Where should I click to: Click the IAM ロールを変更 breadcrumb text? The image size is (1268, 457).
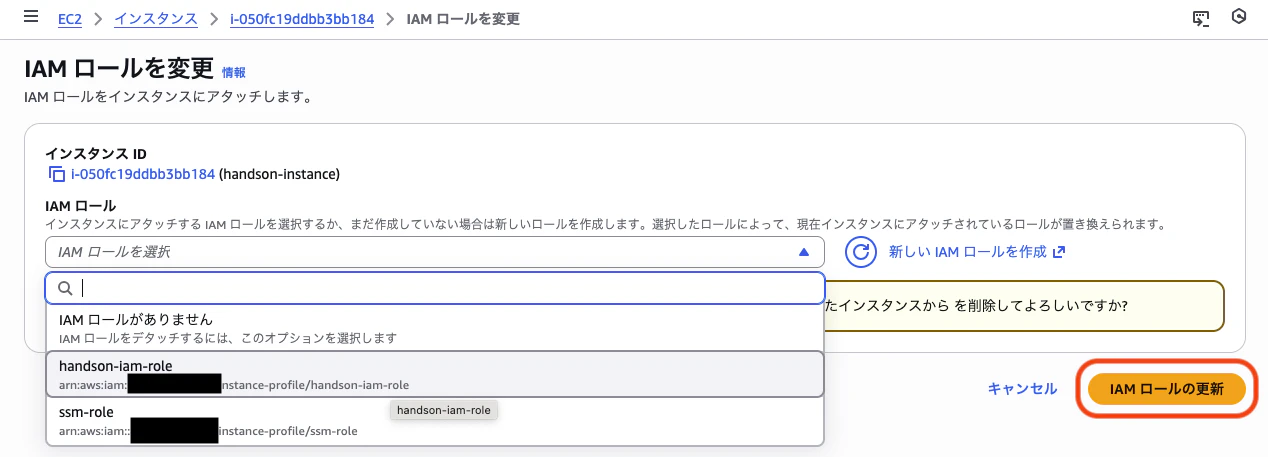click(x=463, y=19)
